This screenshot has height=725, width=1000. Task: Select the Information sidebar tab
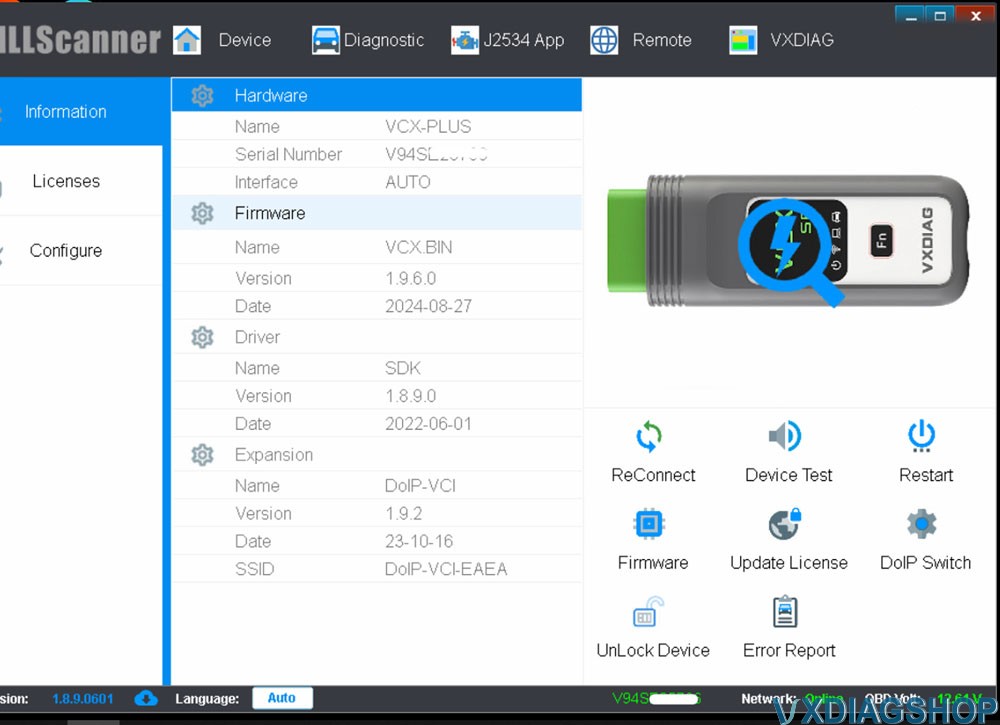[81, 112]
